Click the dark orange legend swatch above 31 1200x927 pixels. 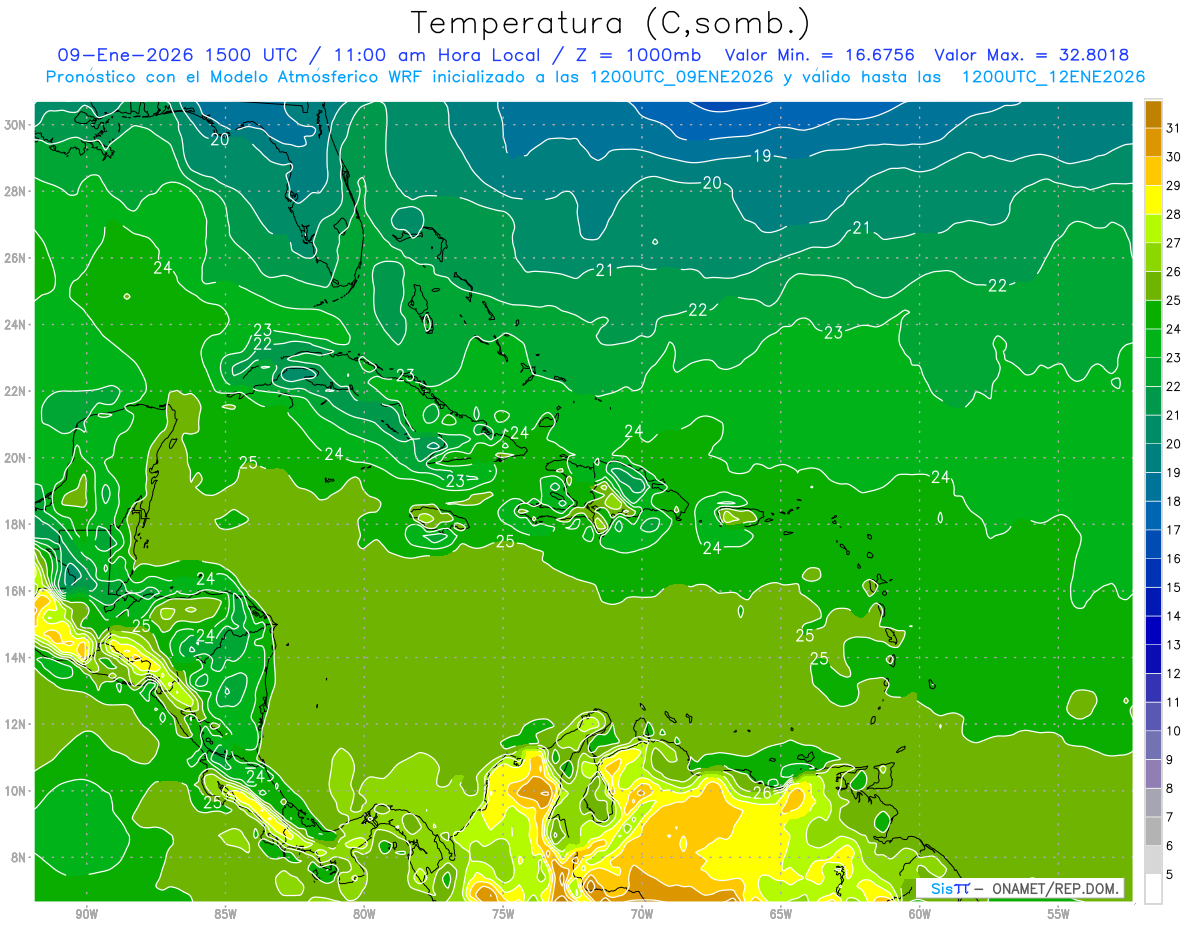pyautogui.click(x=1153, y=113)
